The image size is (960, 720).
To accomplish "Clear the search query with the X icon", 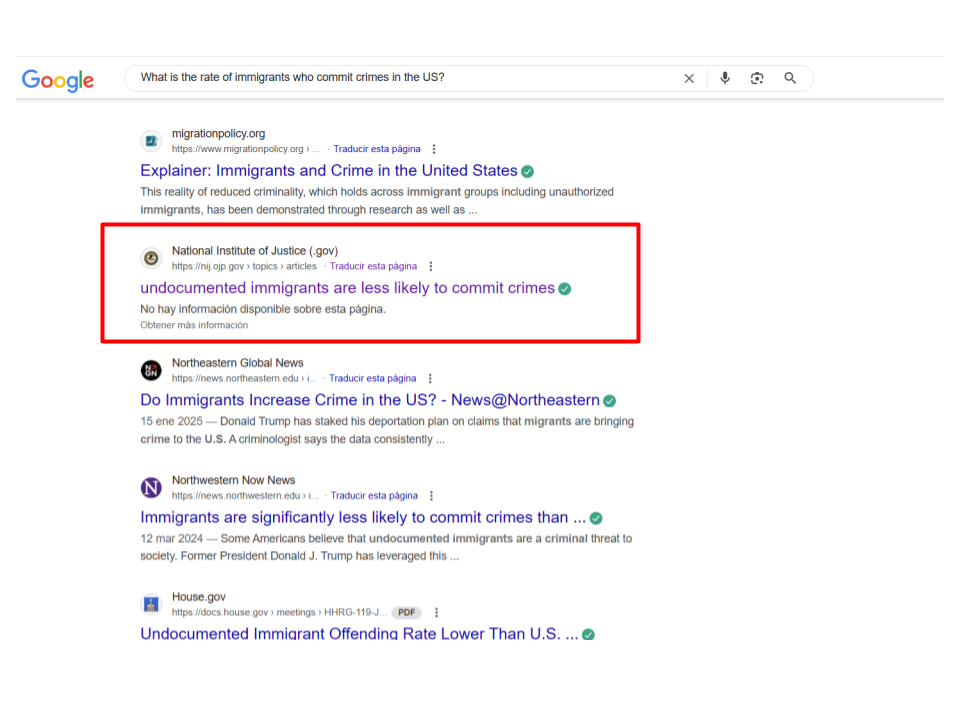I will [x=689, y=78].
